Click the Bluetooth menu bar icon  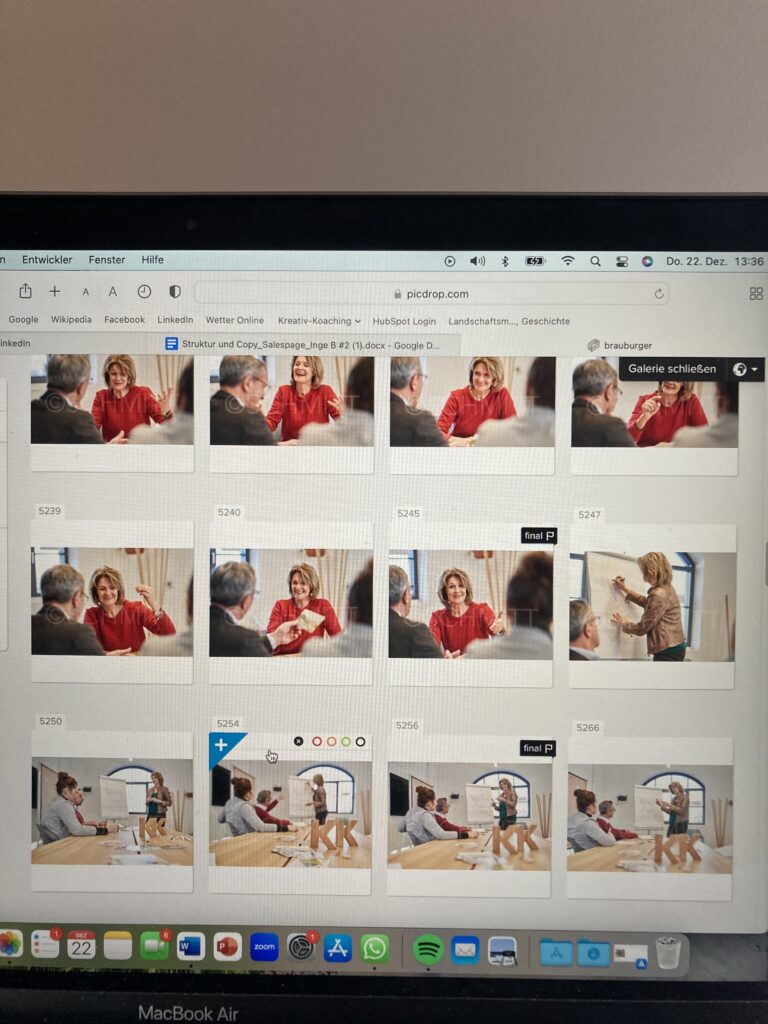click(505, 261)
